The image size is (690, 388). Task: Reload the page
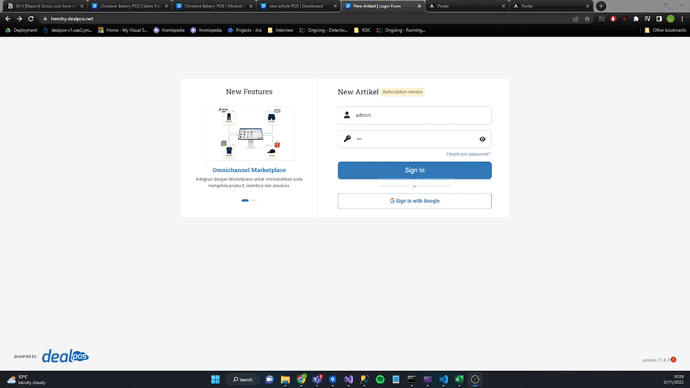point(31,19)
